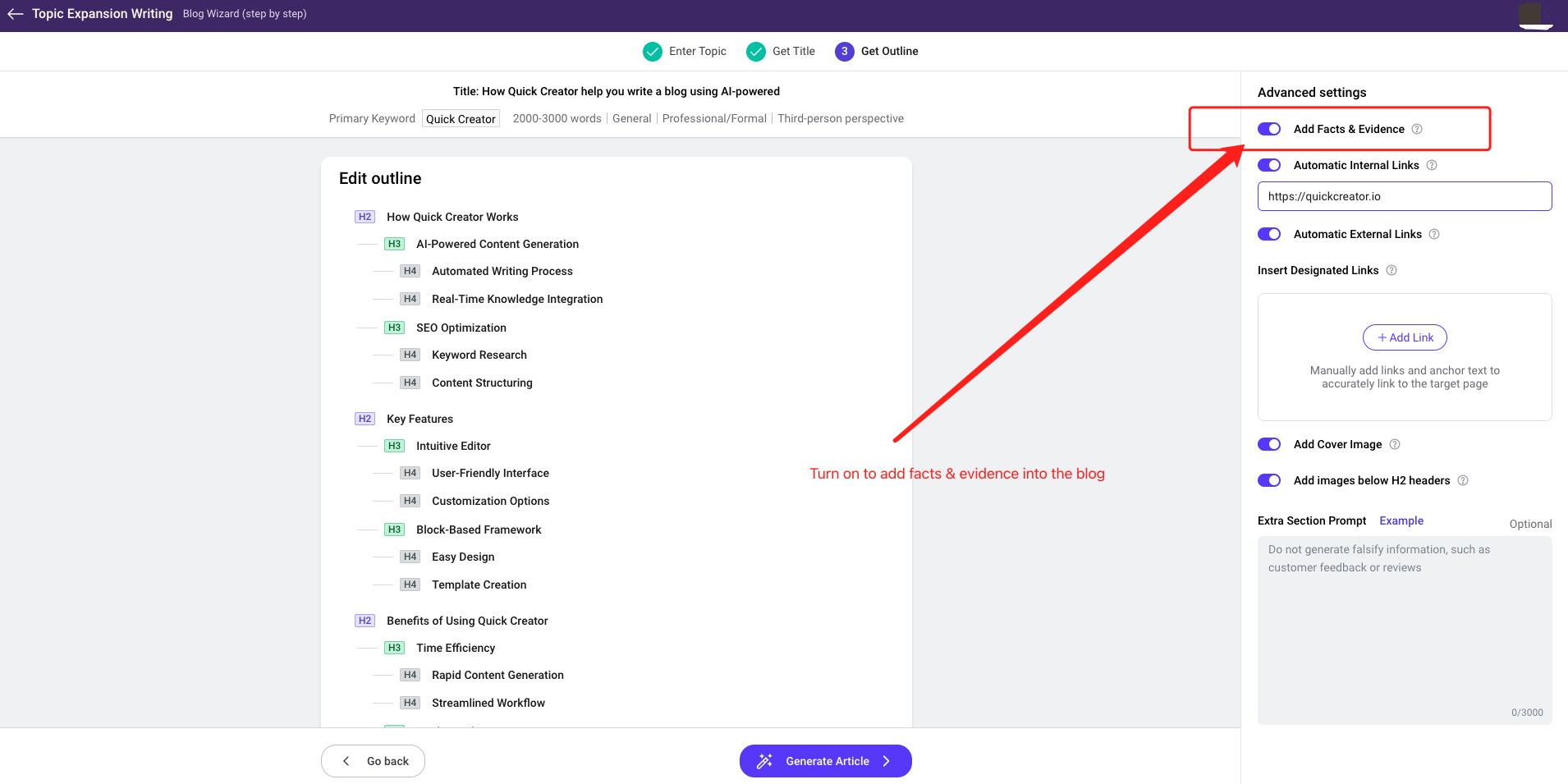Select outline item Rapid Content Generation

pyautogui.click(x=497, y=675)
